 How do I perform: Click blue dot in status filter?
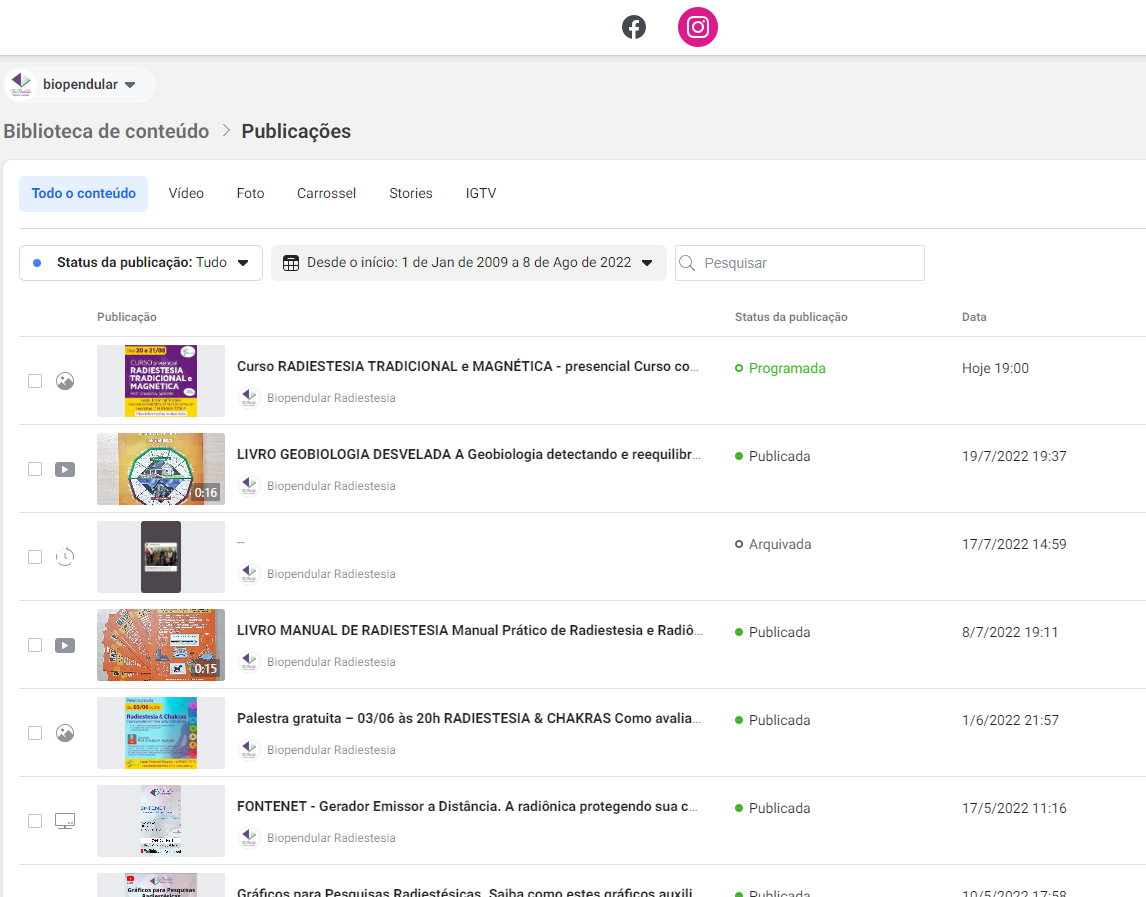tap(37, 262)
